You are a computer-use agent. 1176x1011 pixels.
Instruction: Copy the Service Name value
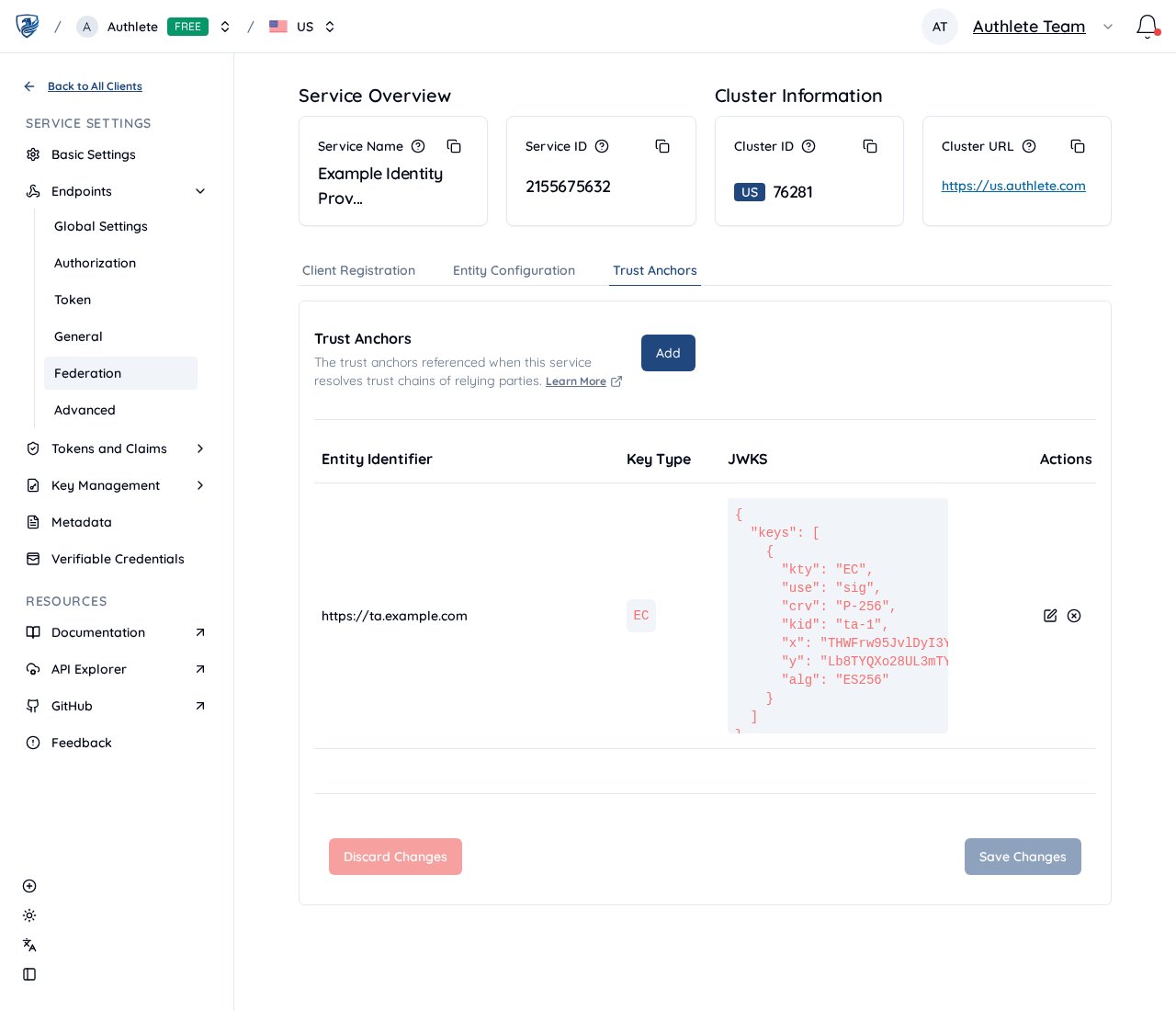[x=454, y=146]
